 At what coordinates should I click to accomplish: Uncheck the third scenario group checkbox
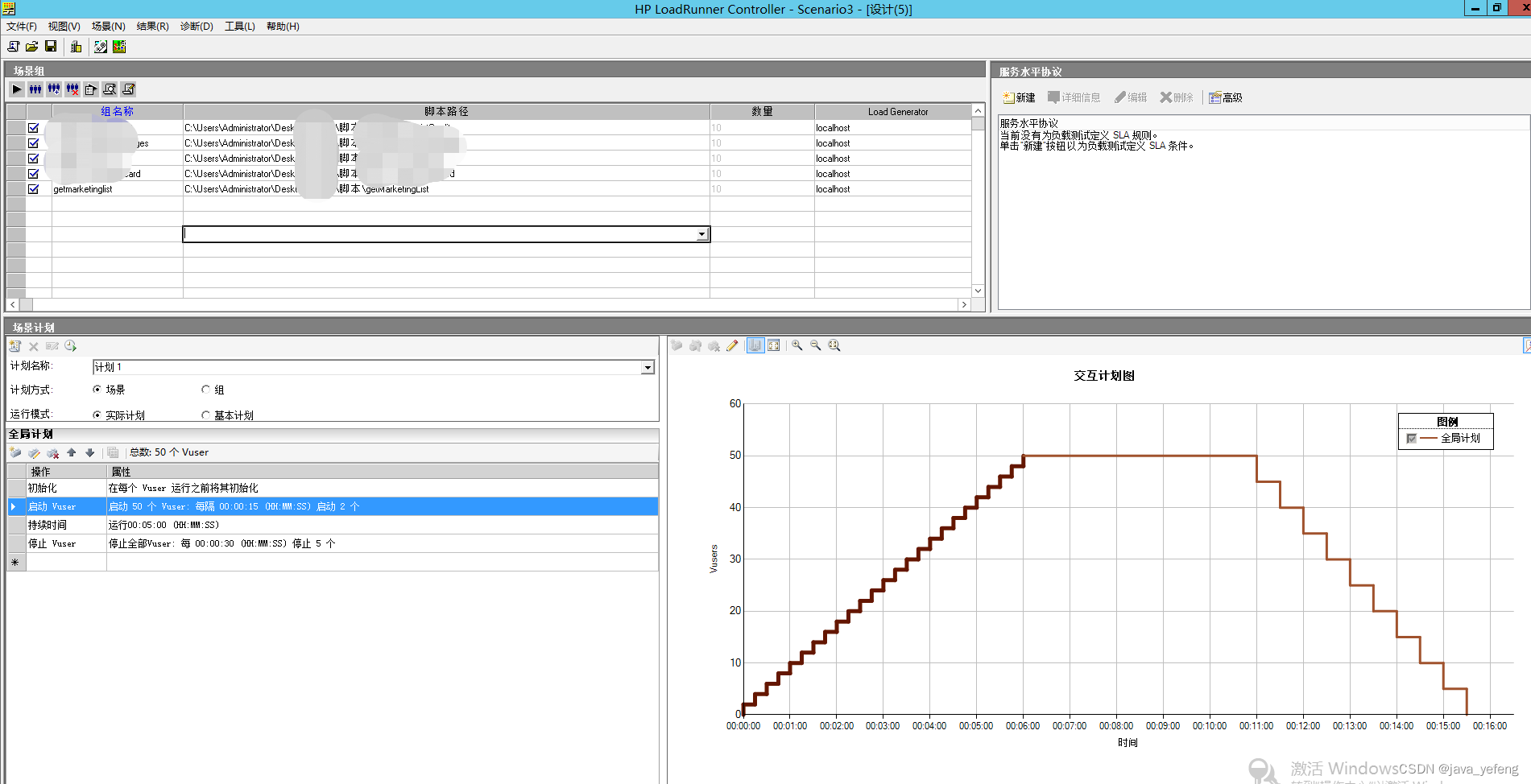33,159
